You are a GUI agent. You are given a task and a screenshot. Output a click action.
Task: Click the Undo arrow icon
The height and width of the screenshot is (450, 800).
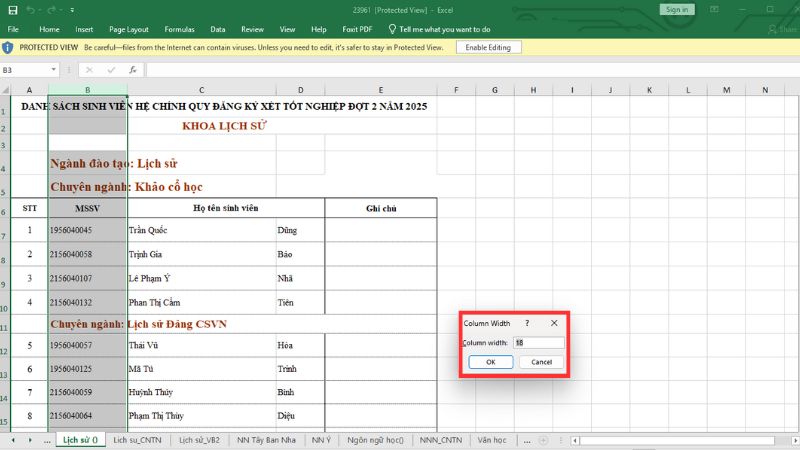tap(29, 10)
